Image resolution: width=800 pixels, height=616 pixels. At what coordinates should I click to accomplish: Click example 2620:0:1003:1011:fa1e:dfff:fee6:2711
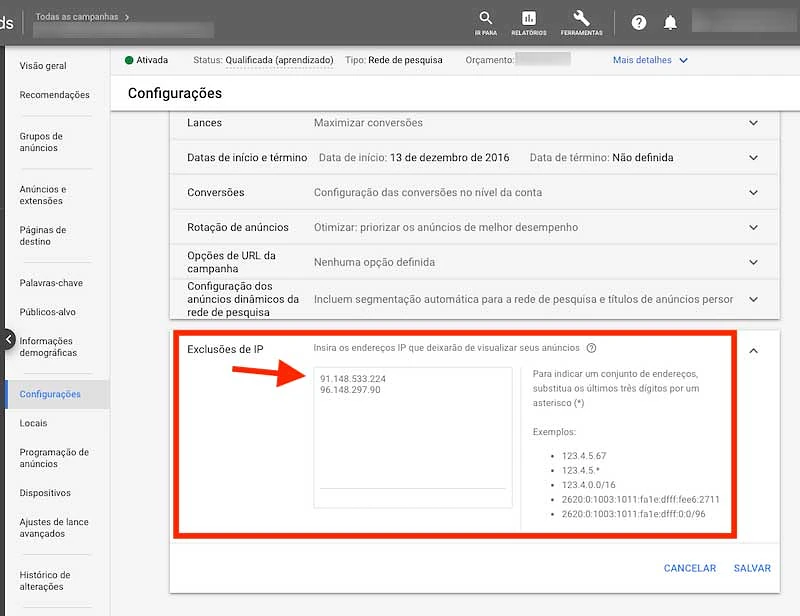coord(640,500)
